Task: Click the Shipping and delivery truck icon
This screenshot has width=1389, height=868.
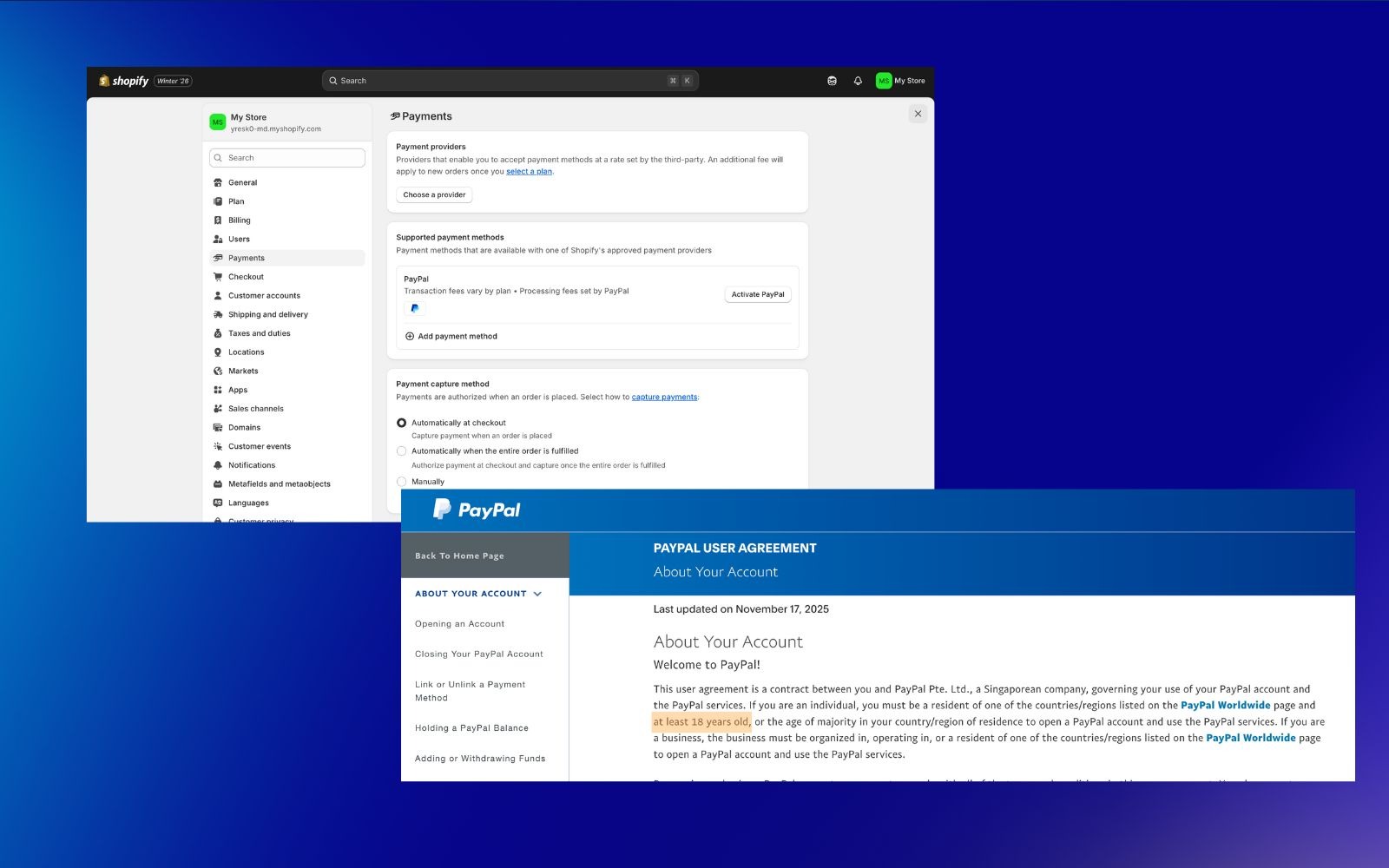Action: point(218,314)
